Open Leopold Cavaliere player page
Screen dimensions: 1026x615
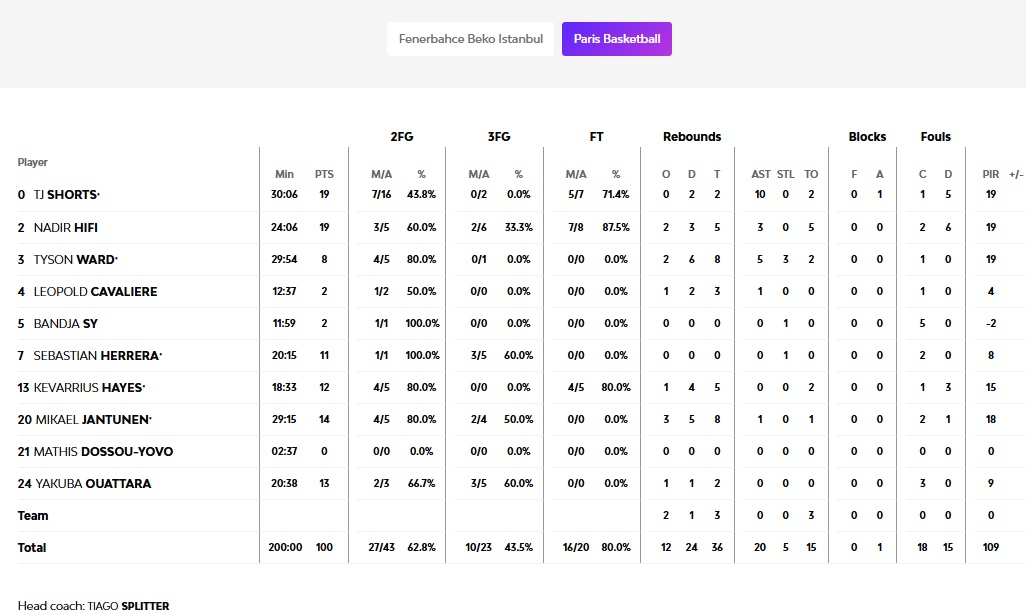pos(95,291)
